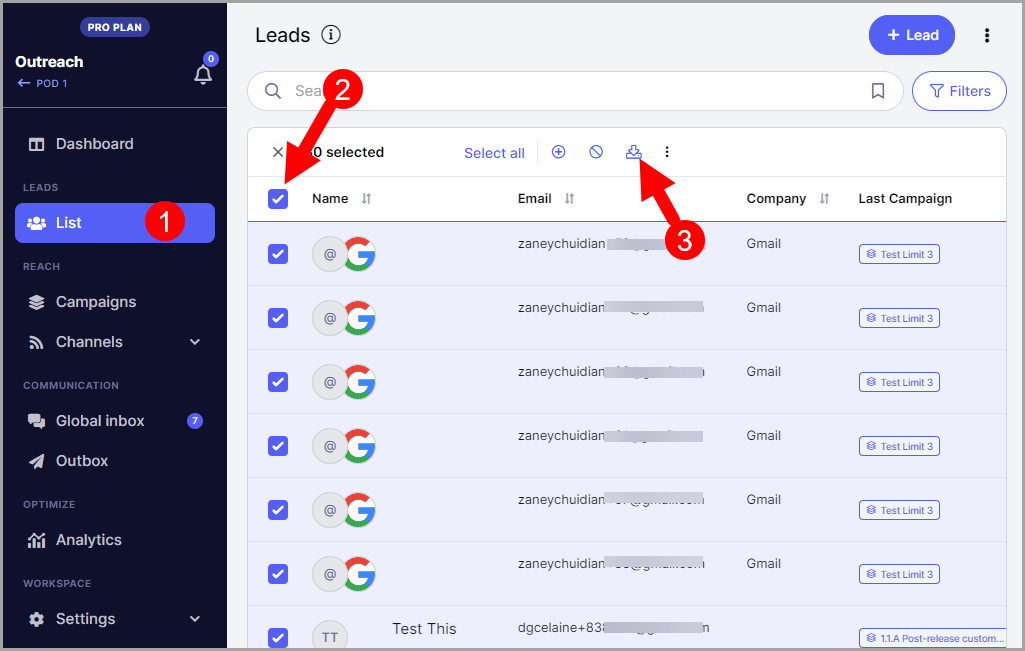Click the TT avatar for Test This
Image resolution: width=1025 pixels, height=651 pixels.
coord(329,637)
